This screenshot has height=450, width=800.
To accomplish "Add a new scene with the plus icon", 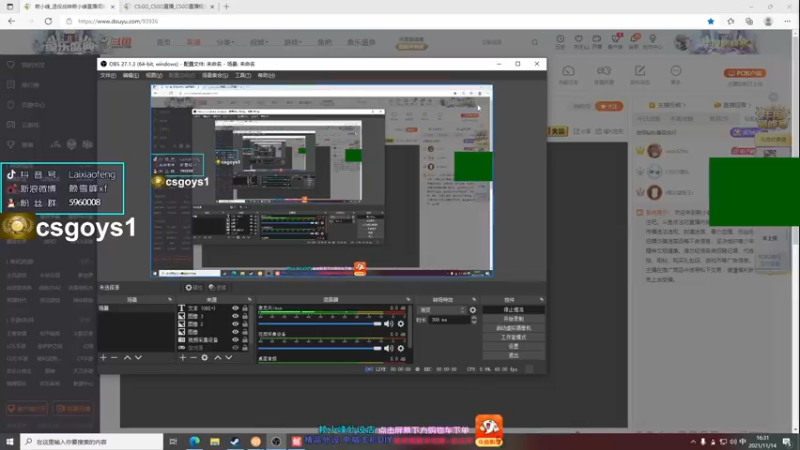I will [104, 358].
